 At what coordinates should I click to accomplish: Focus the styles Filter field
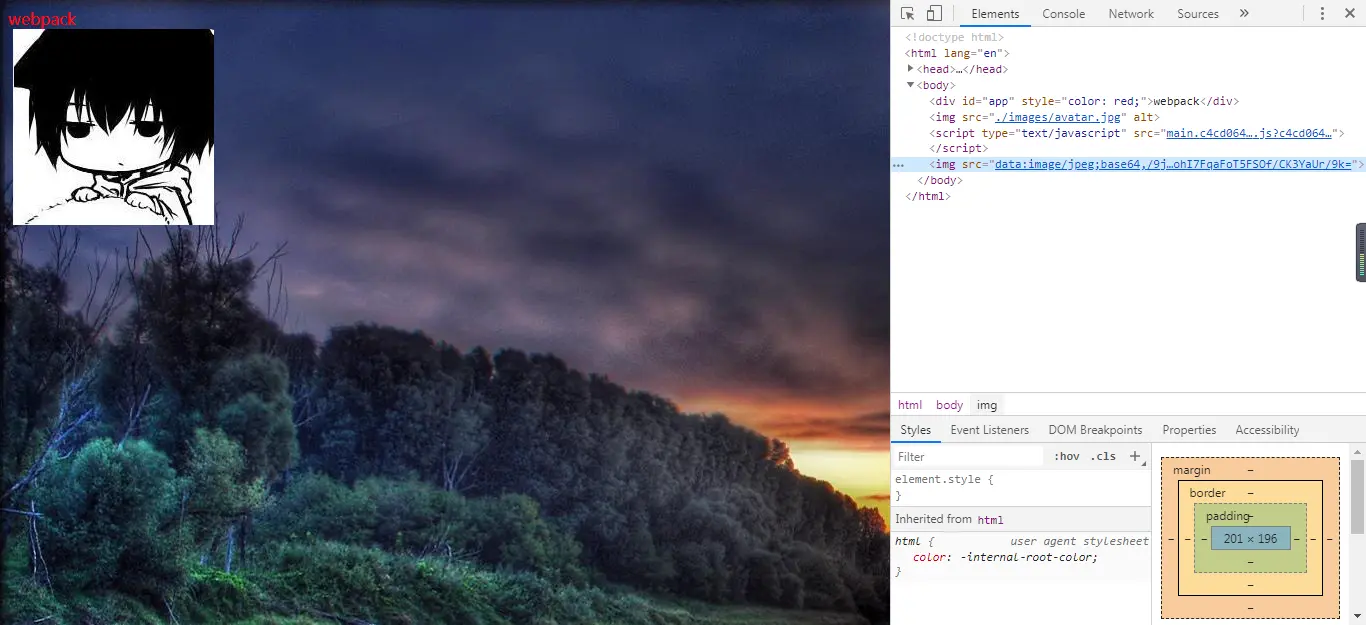tap(968, 457)
